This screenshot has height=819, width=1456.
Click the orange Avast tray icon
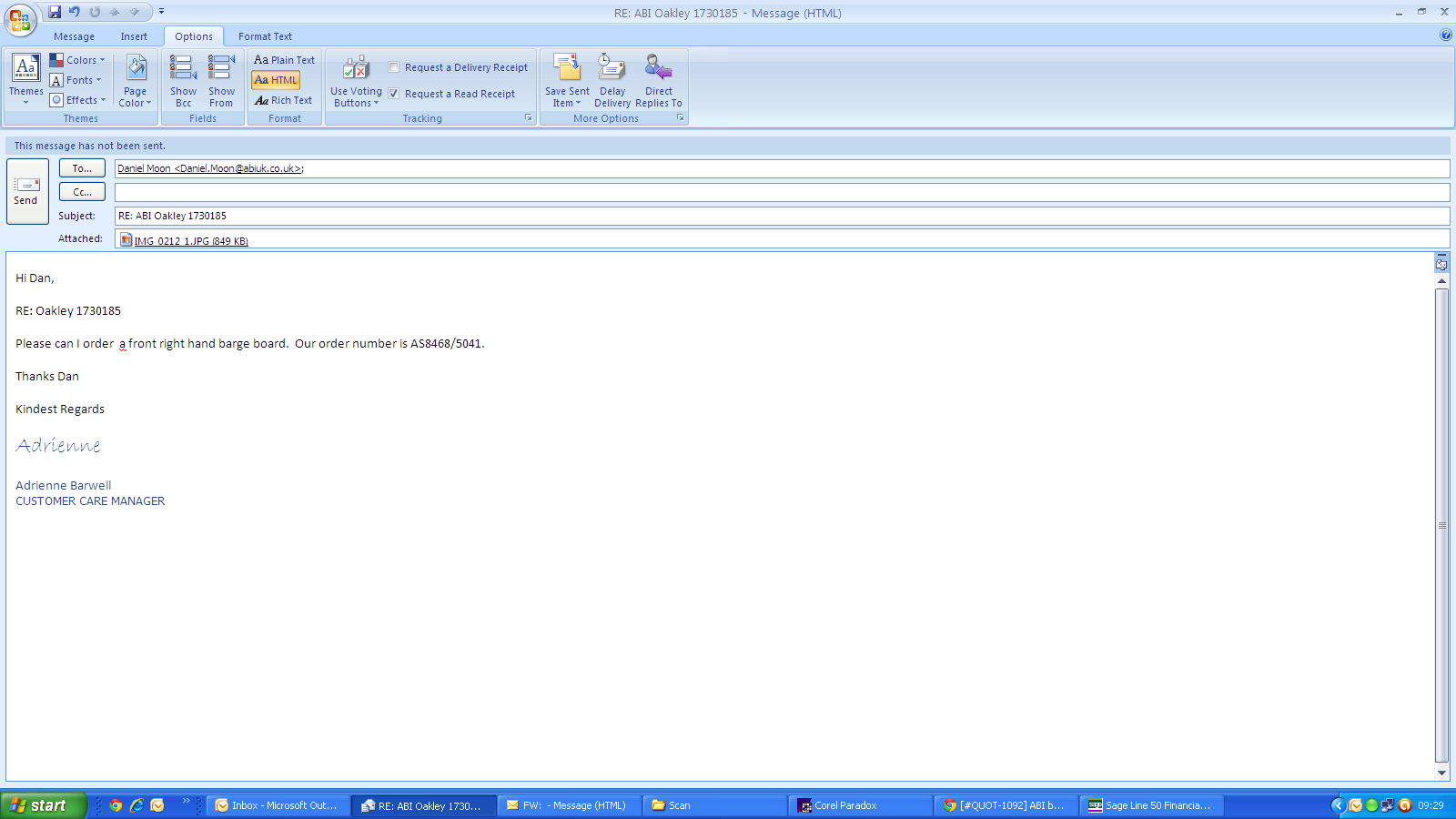(x=1405, y=805)
